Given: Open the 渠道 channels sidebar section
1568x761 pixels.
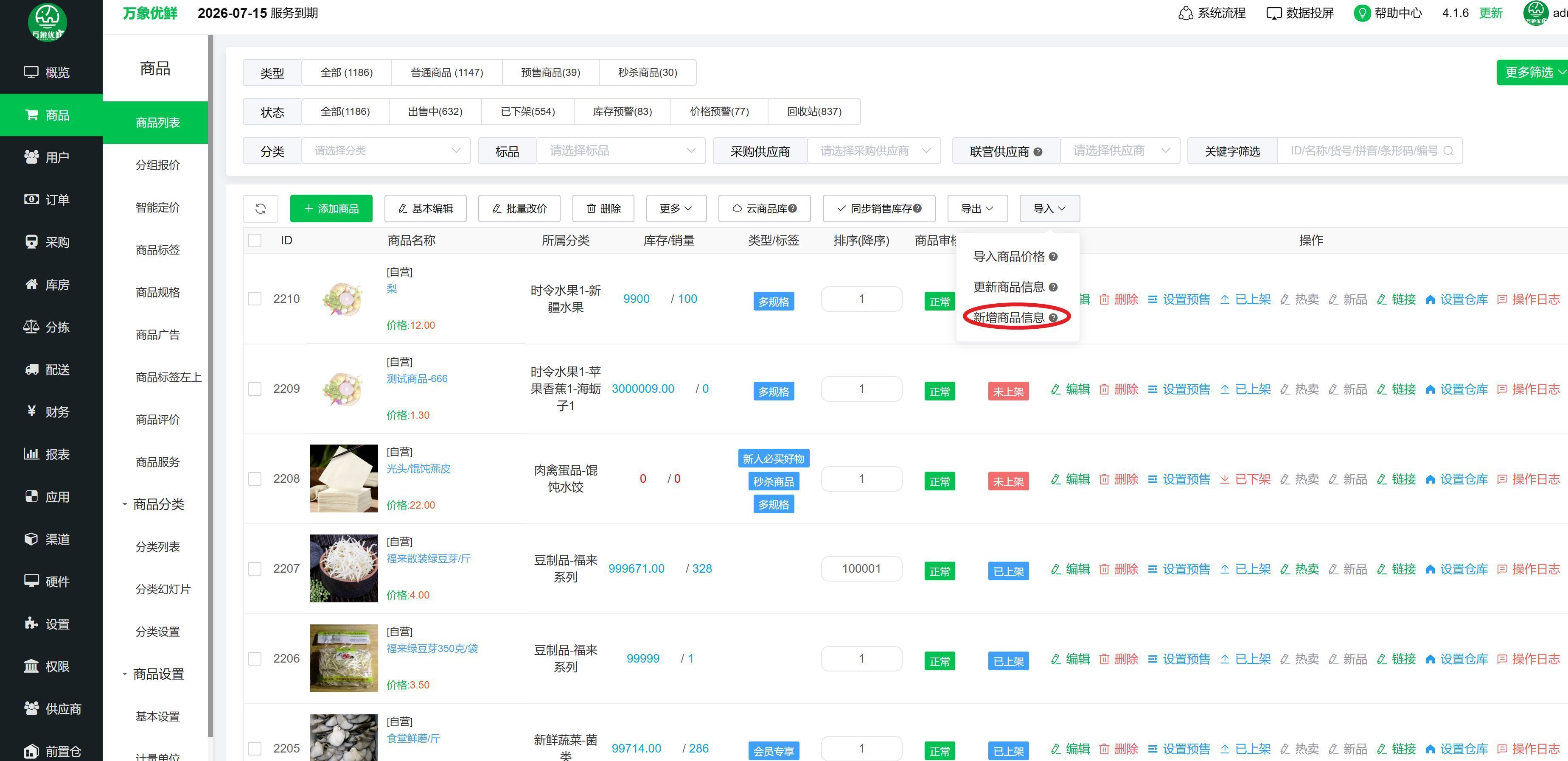Looking at the screenshot, I should 51,540.
